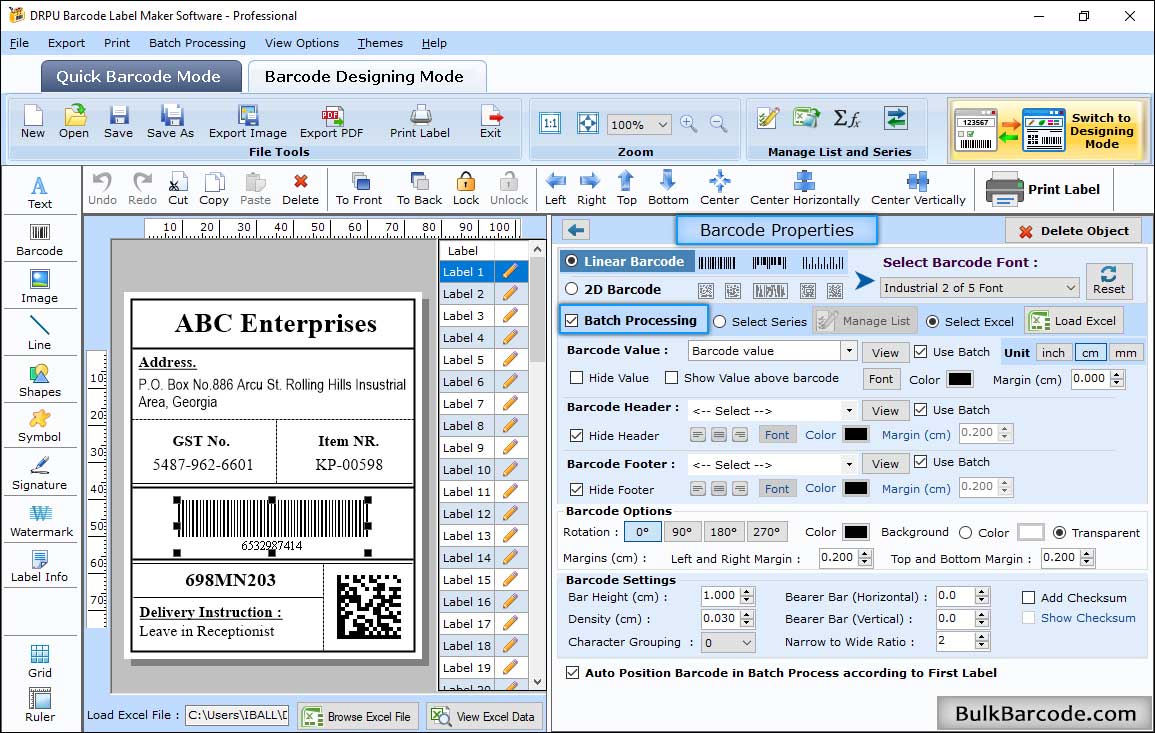Bring object To Front

(x=359, y=189)
